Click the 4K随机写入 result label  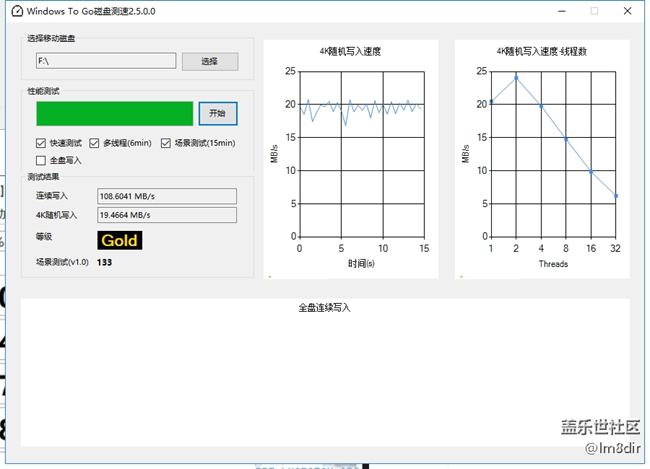pos(56,215)
